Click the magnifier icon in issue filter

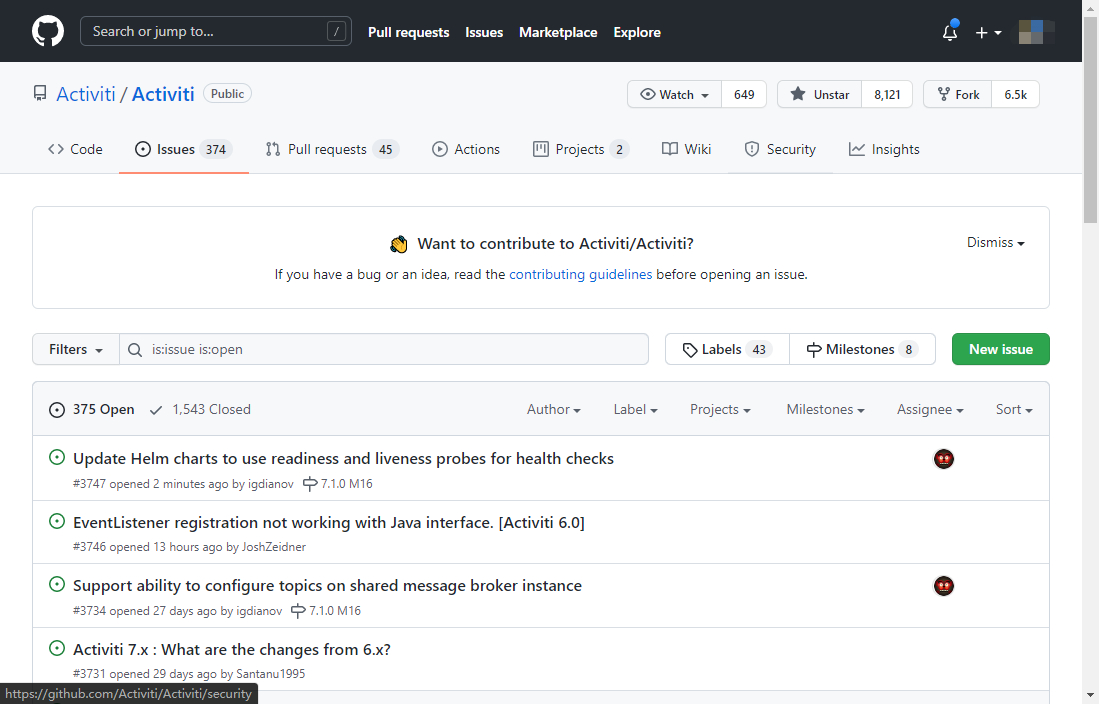[x=135, y=349]
